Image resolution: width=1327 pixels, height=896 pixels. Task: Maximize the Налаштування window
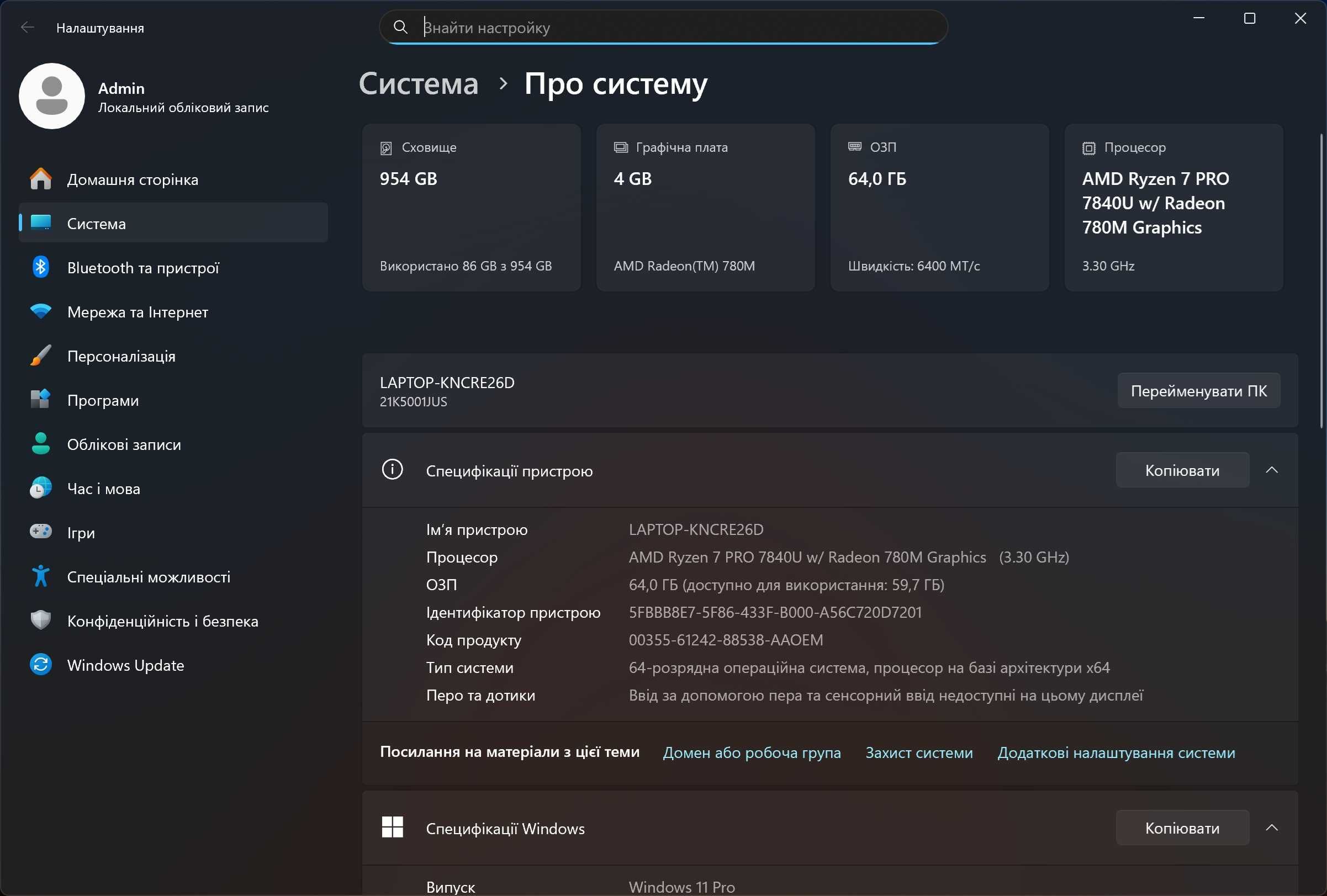pos(1249,18)
